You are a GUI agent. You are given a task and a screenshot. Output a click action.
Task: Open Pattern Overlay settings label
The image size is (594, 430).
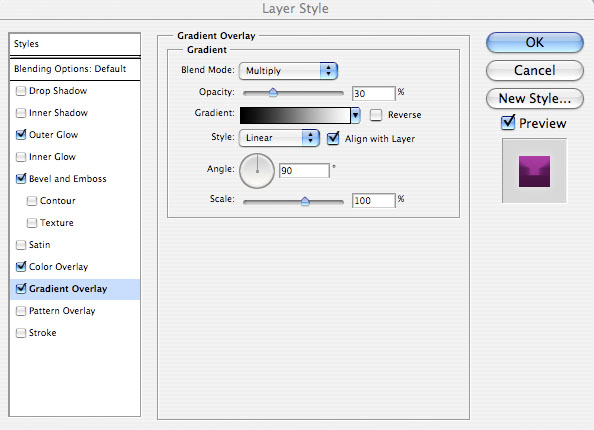[x=62, y=311]
